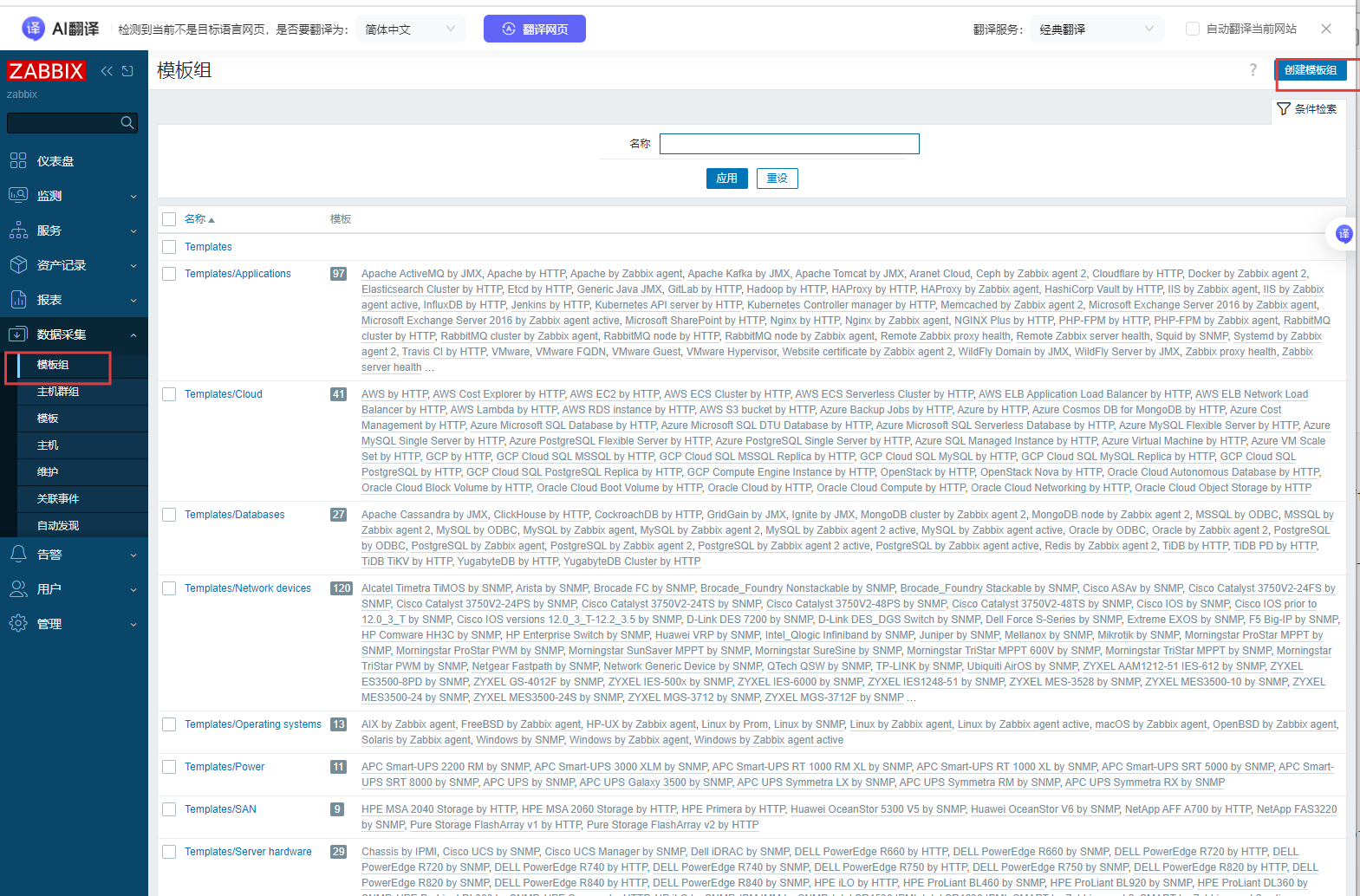
Task: Click the filter funnel icon 条件检索
Action: tap(1284, 109)
